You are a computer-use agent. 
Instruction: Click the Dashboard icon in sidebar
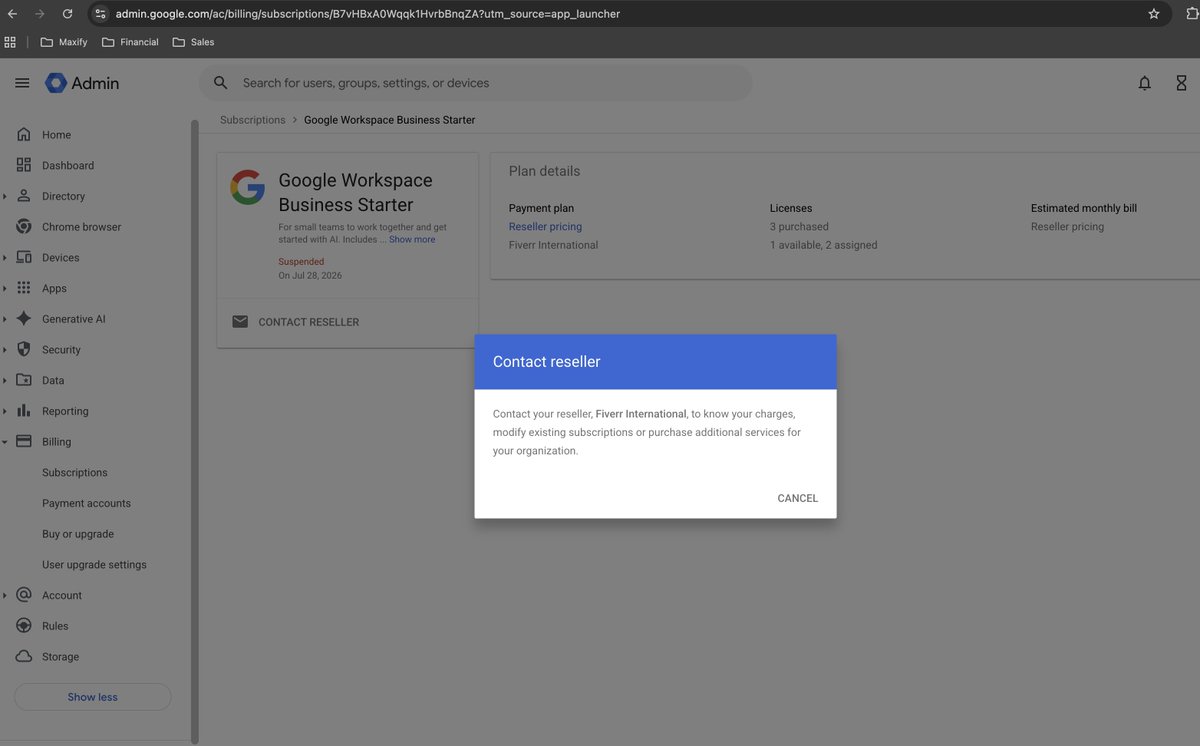pos(24,165)
